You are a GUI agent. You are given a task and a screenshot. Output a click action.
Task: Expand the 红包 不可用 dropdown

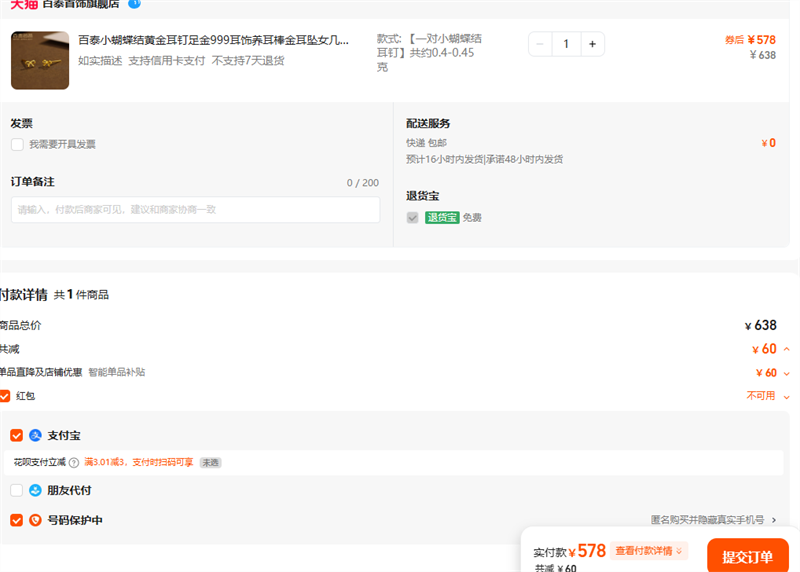point(786,396)
